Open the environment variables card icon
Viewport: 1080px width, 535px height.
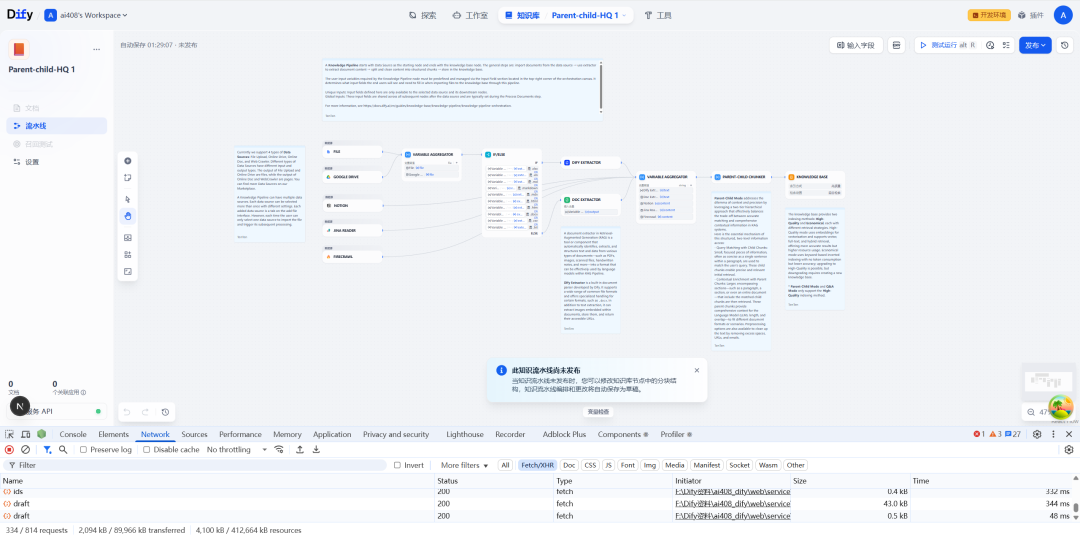pyautogui.click(x=896, y=45)
